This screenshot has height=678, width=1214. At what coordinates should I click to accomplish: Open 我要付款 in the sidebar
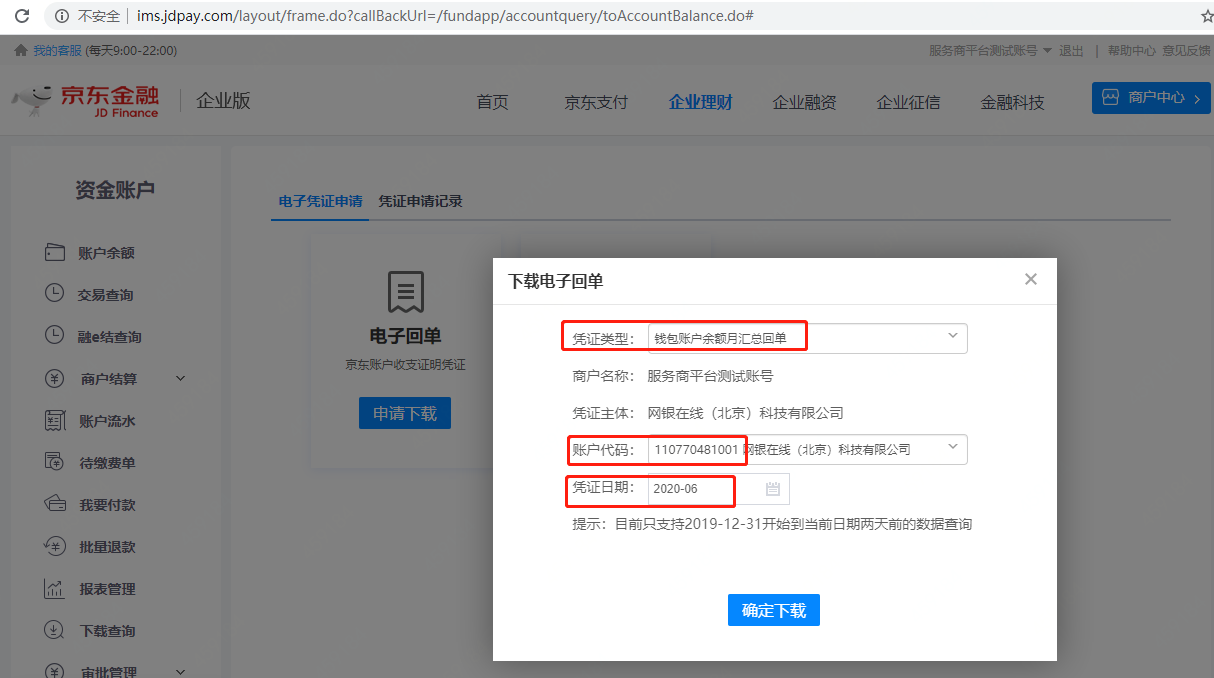click(107, 505)
